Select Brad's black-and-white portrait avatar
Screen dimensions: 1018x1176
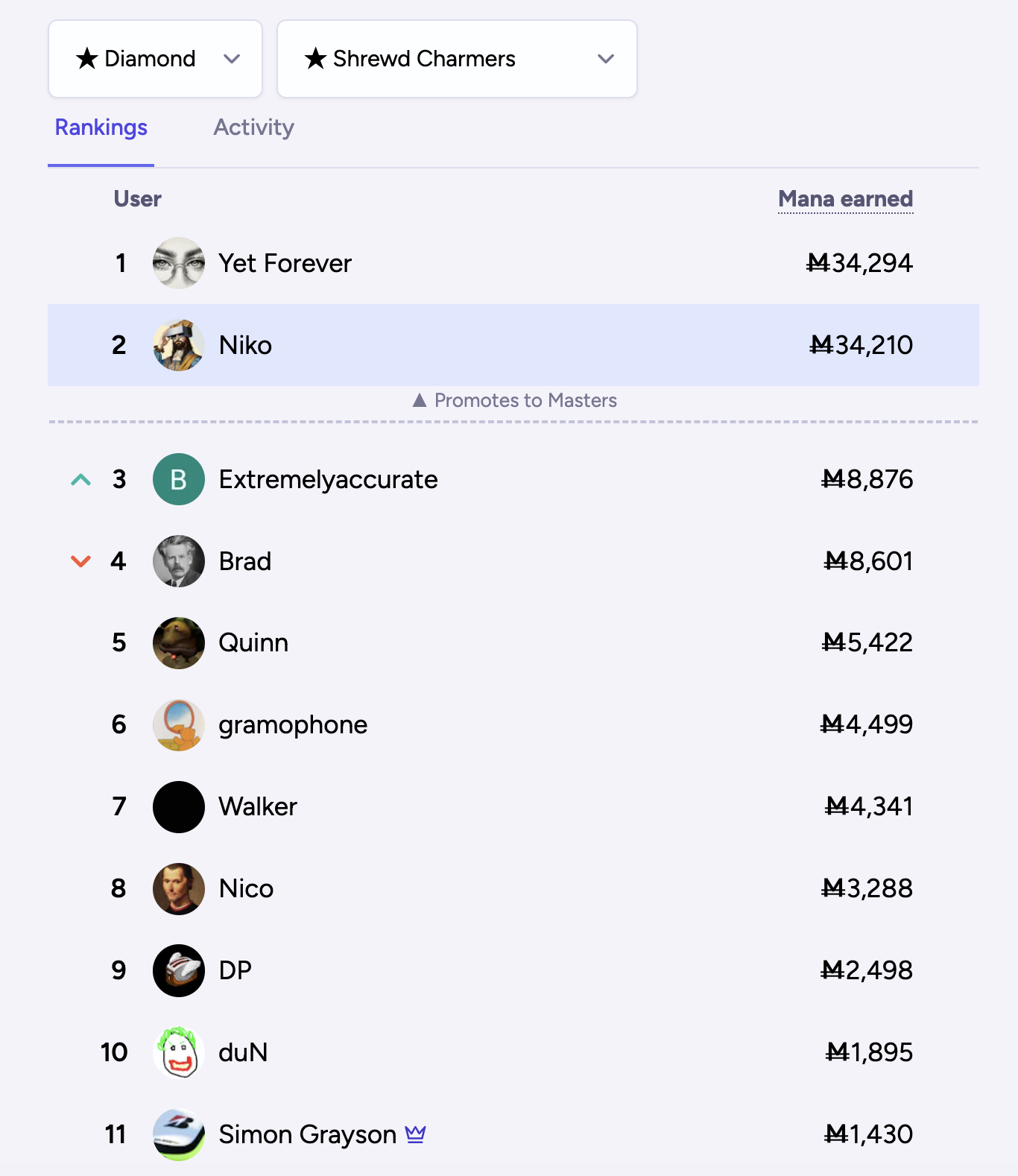(x=179, y=561)
